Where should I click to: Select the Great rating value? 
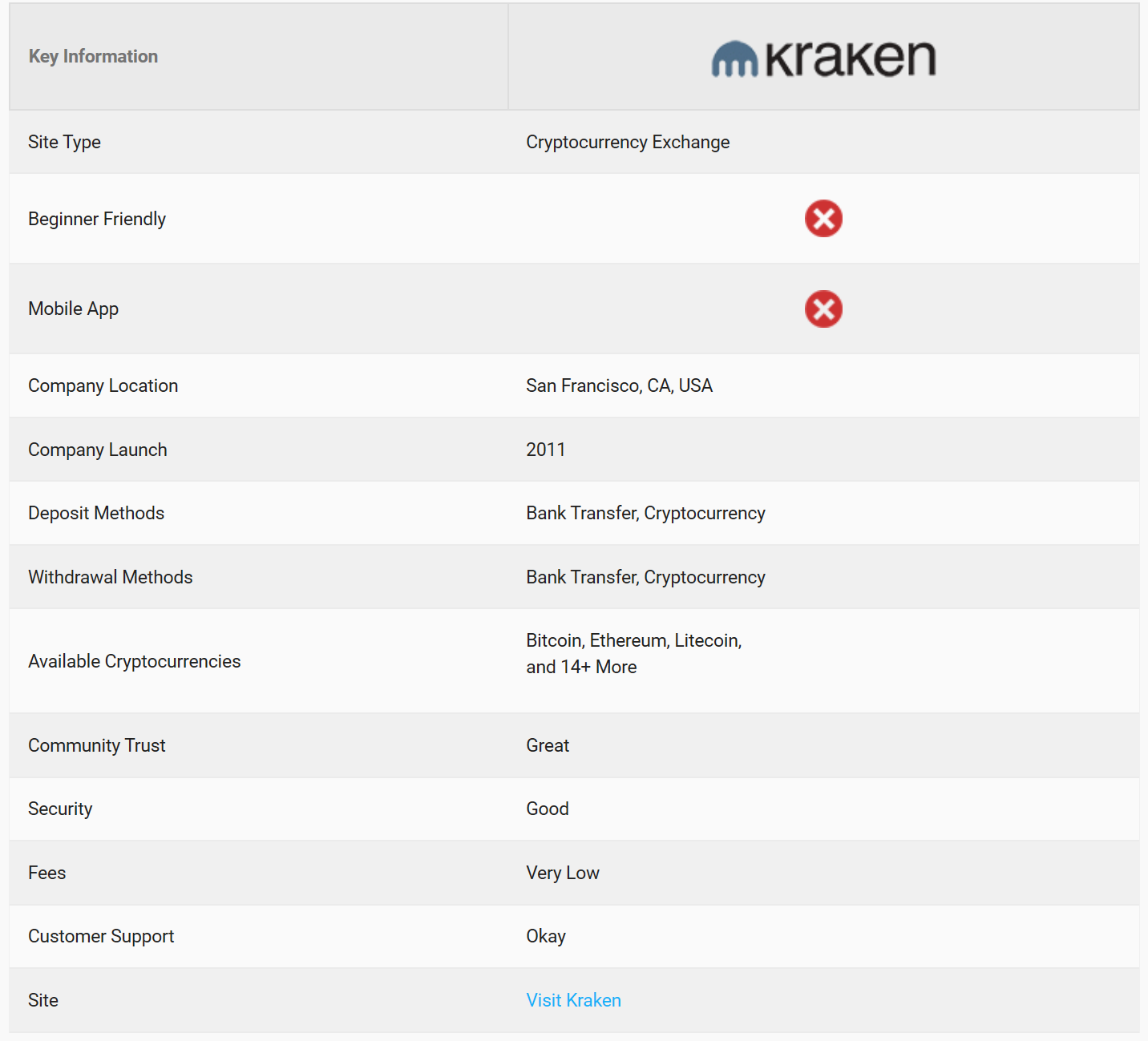click(x=548, y=745)
